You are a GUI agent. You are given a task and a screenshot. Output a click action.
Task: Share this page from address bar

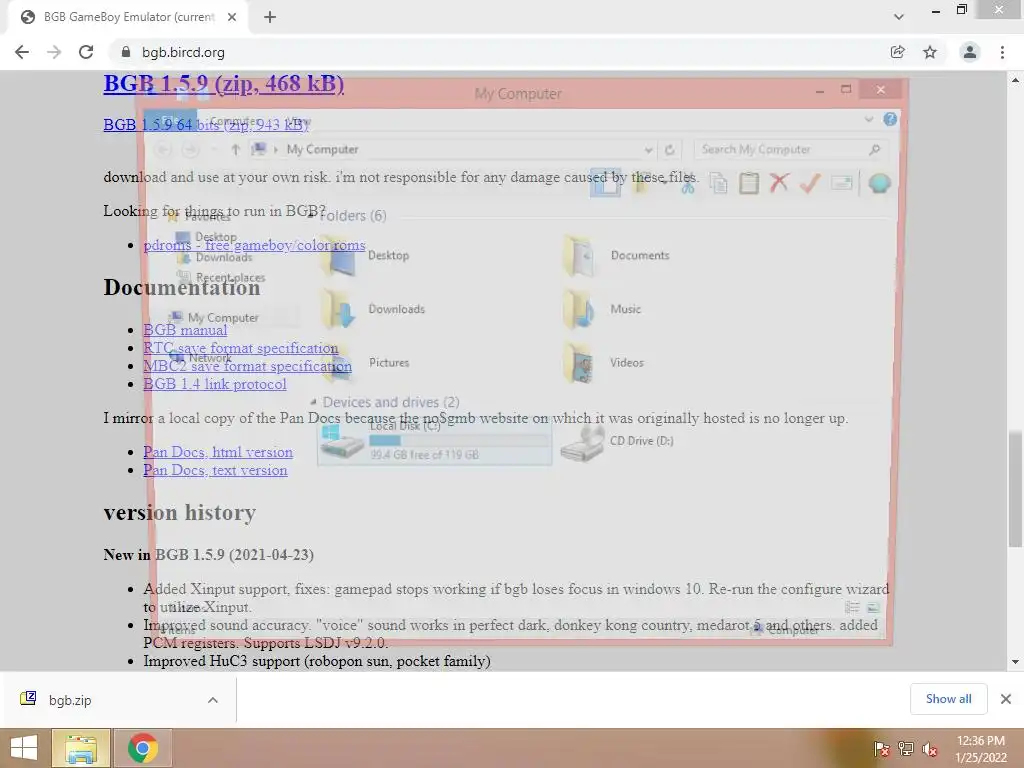[x=898, y=52]
